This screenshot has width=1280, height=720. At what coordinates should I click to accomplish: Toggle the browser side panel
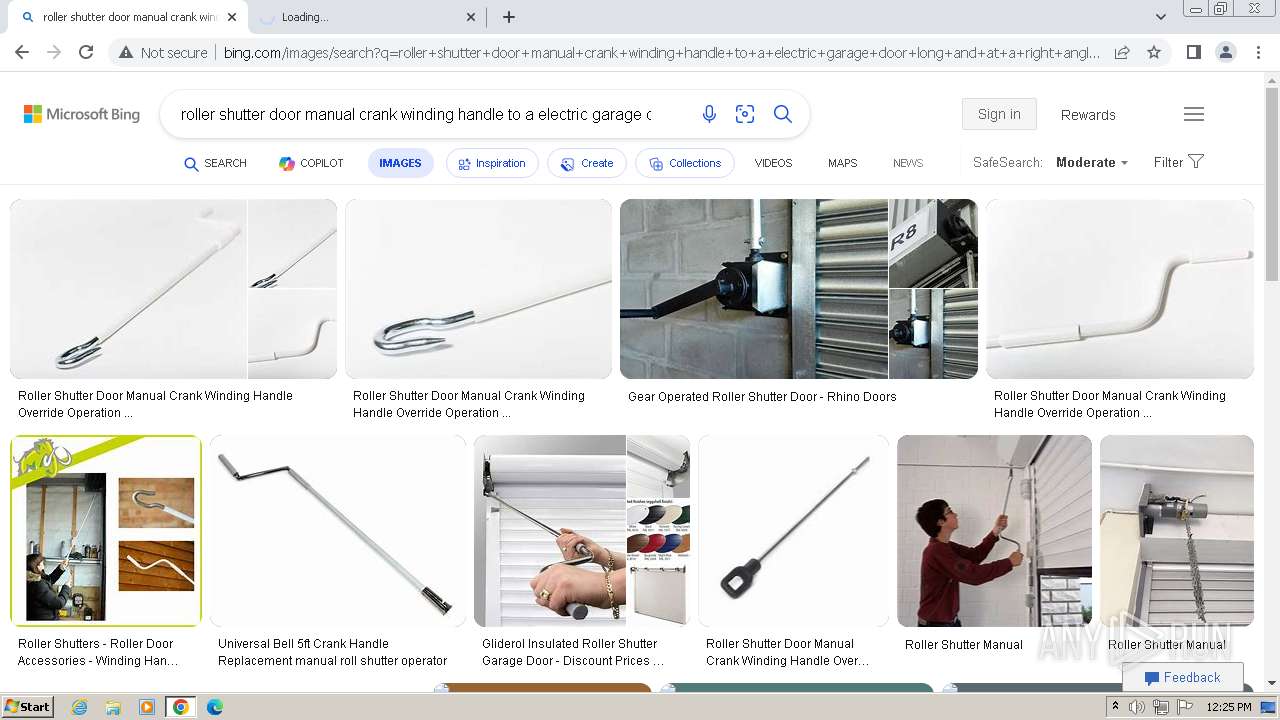[x=1193, y=52]
